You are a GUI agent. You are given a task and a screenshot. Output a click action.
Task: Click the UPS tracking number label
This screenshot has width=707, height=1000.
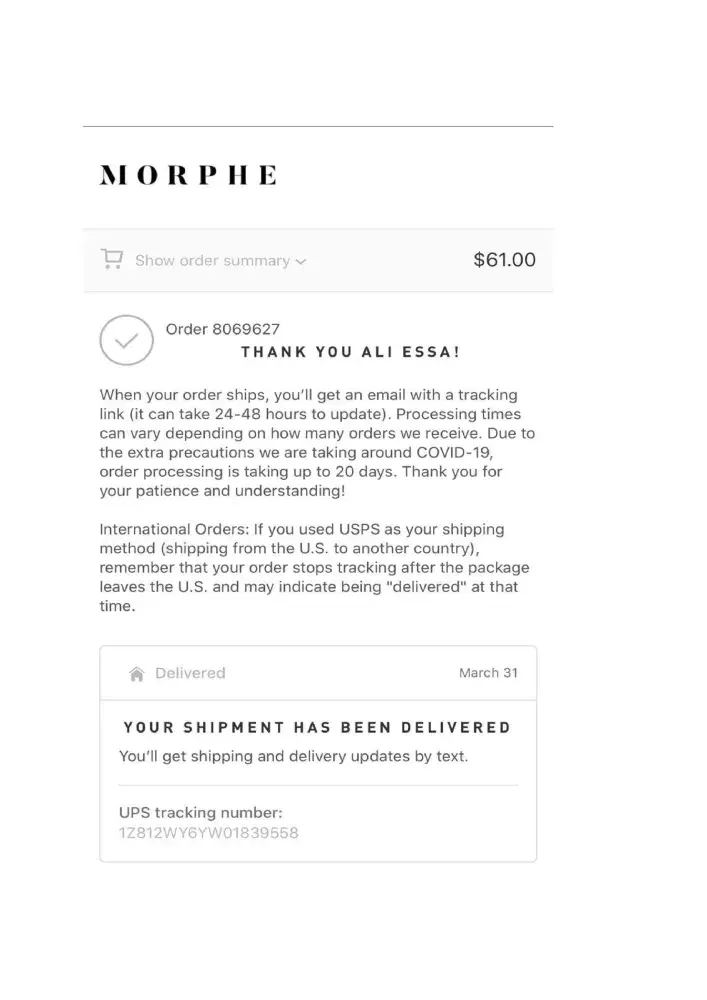[x=200, y=813]
